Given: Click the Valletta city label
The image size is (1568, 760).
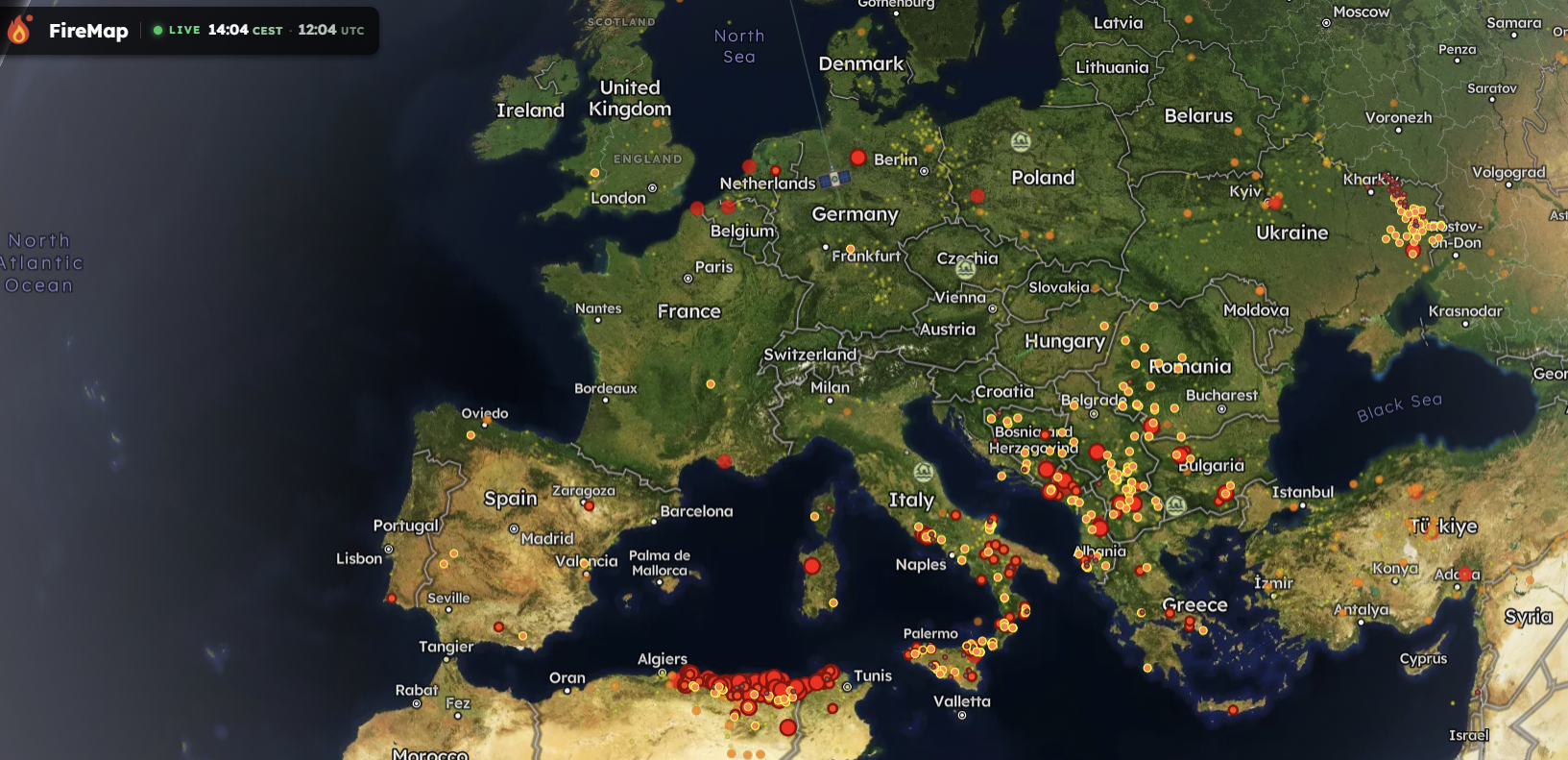Looking at the screenshot, I should (x=962, y=701).
